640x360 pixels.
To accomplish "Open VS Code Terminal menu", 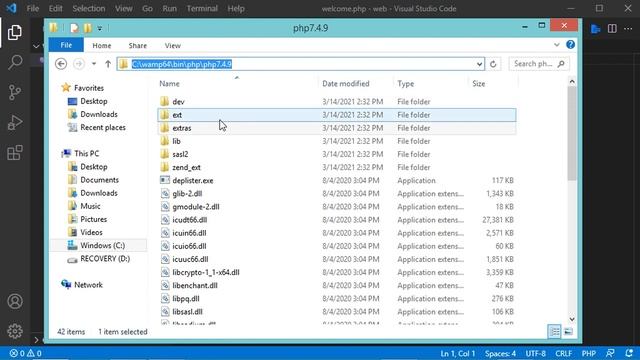I will click(202, 9).
